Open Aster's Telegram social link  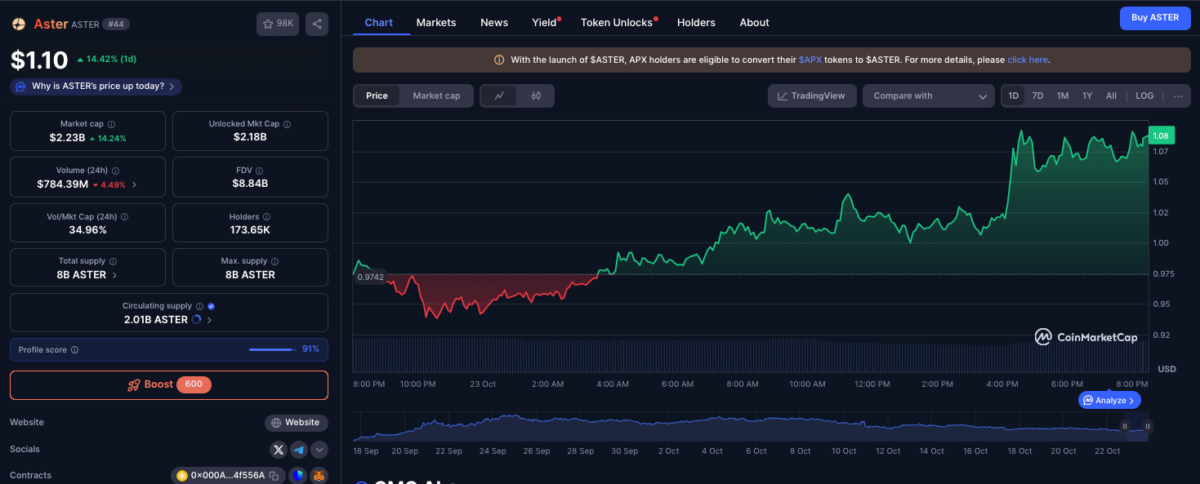[x=299, y=450]
